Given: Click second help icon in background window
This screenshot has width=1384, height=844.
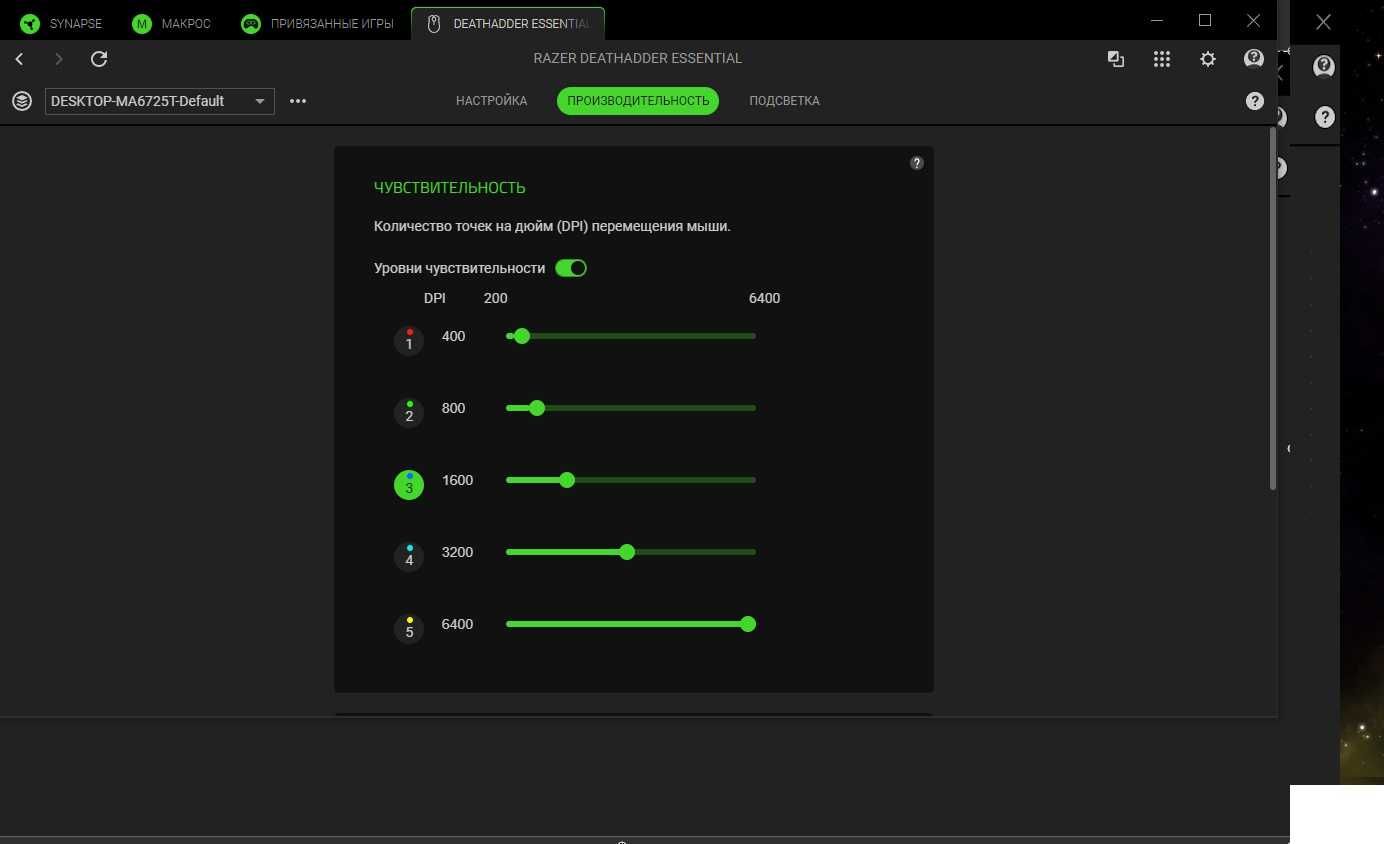Looking at the screenshot, I should 1325,117.
